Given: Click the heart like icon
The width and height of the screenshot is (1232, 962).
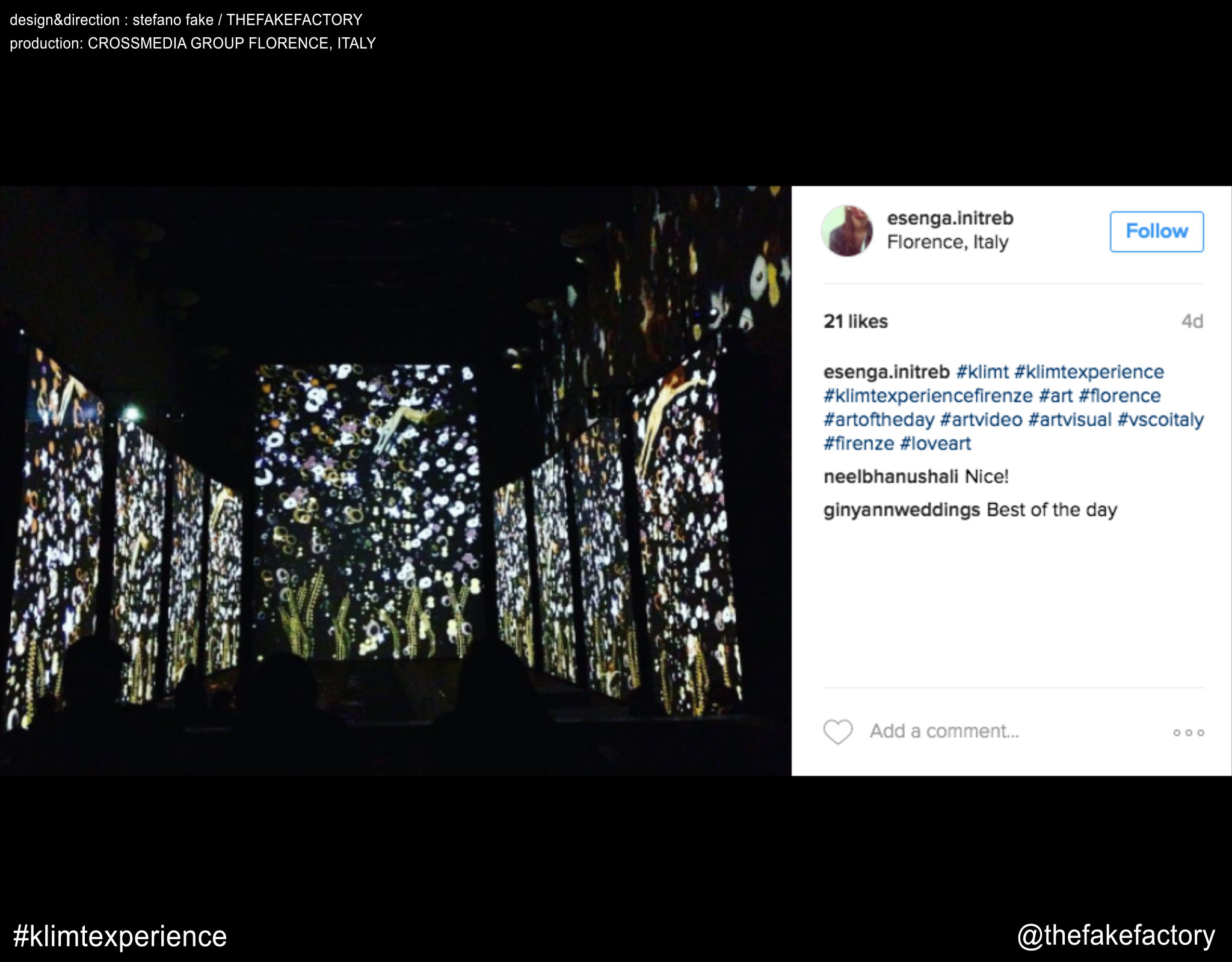Looking at the screenshot, I should click(x=837, y=732).
